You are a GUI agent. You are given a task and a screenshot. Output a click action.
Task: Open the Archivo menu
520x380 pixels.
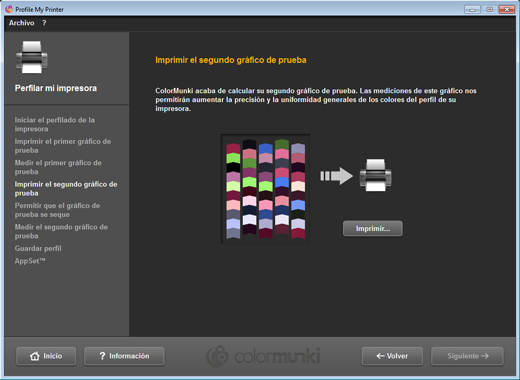click(21, 23)
